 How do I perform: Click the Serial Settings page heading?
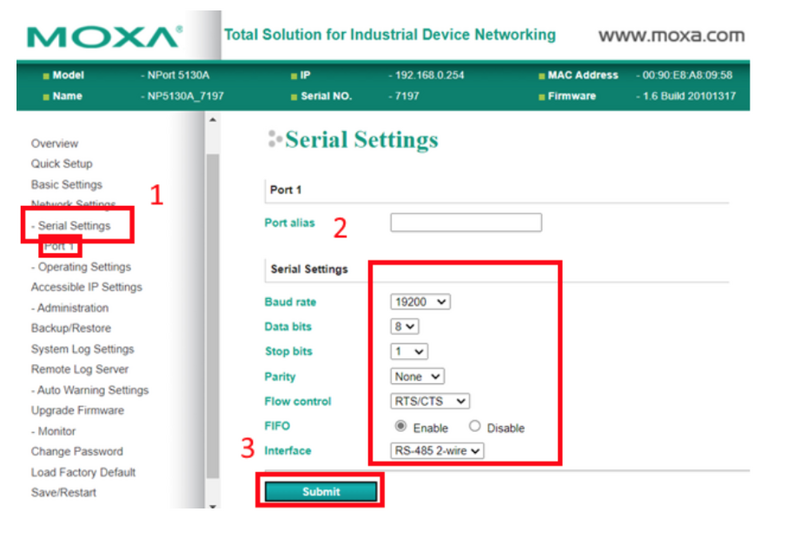361,139
